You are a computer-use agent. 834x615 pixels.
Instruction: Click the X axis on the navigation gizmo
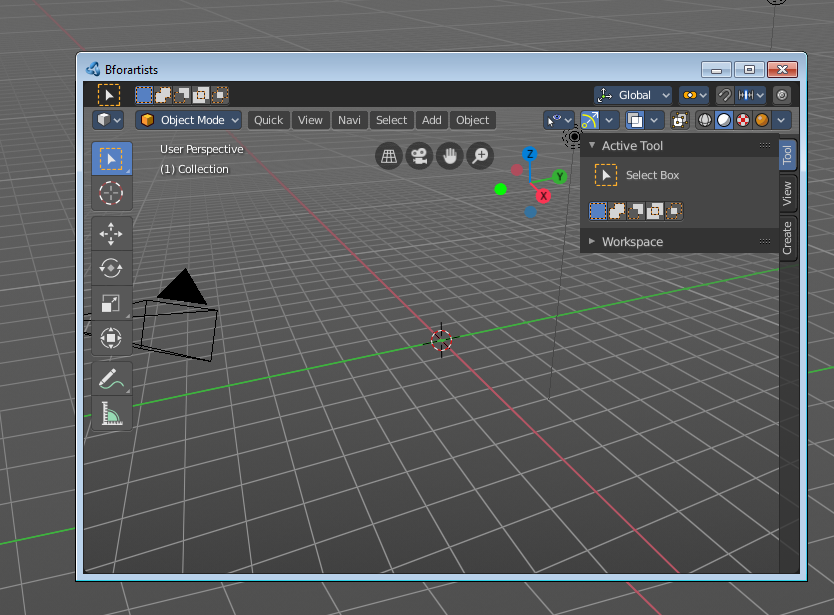[x=543, y=196]
